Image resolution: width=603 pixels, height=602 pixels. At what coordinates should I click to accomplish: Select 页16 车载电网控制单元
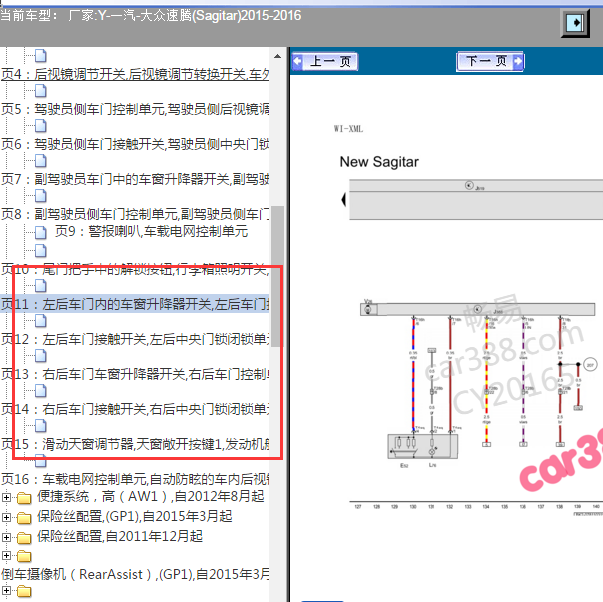pyautogui.click(x=135, y=479)
